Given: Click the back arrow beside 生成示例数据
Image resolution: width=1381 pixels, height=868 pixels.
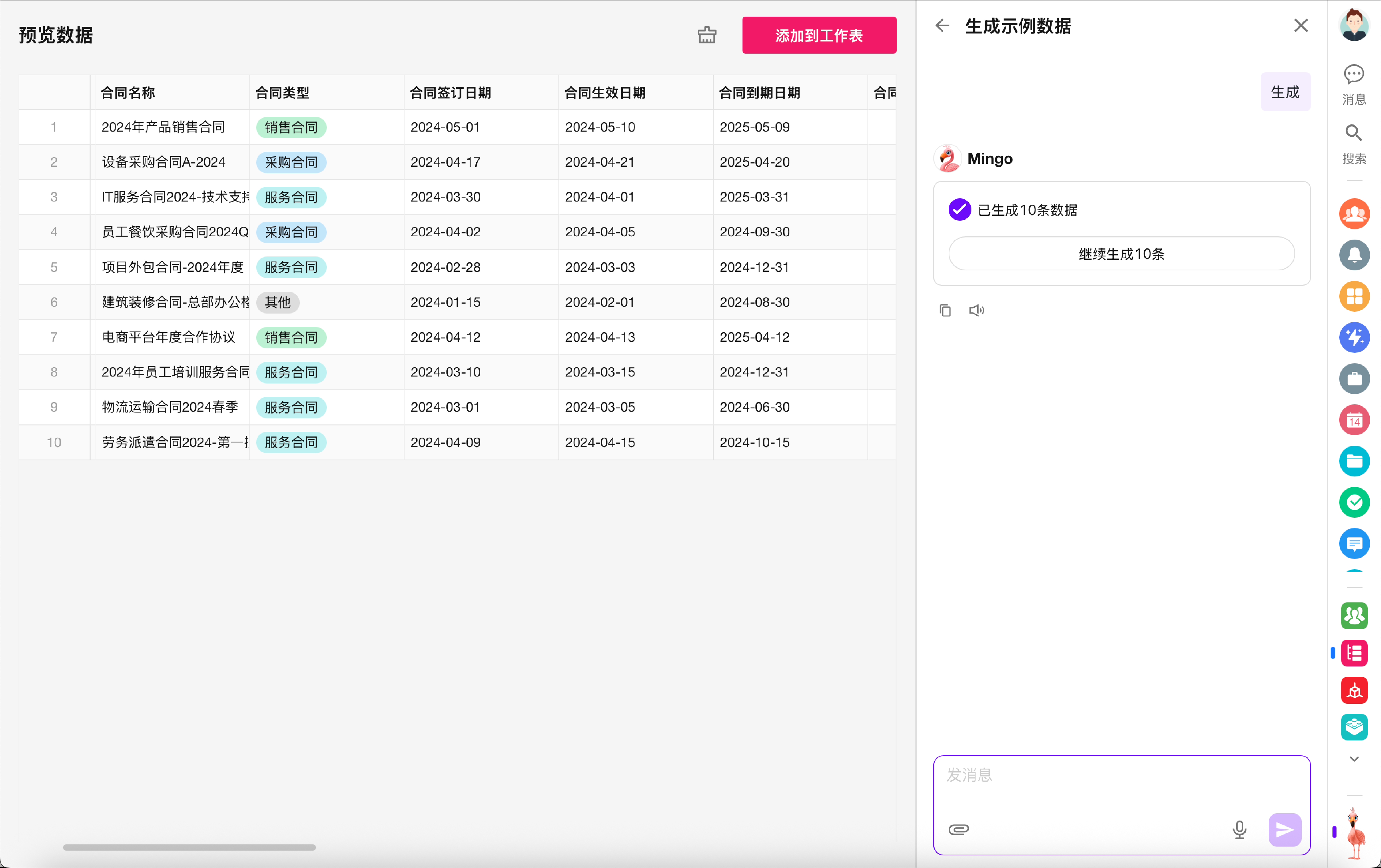Looking at the screenshot, I should (x=942, y=25).
